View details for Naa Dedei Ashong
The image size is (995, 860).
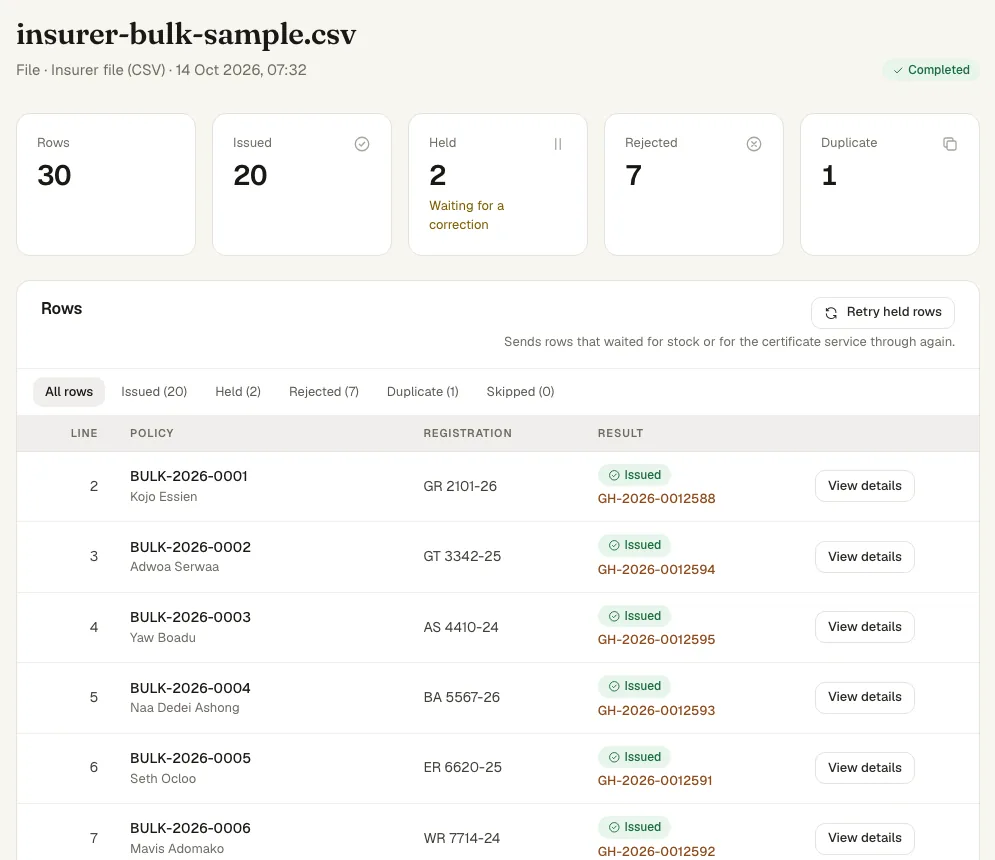(864, 697)
